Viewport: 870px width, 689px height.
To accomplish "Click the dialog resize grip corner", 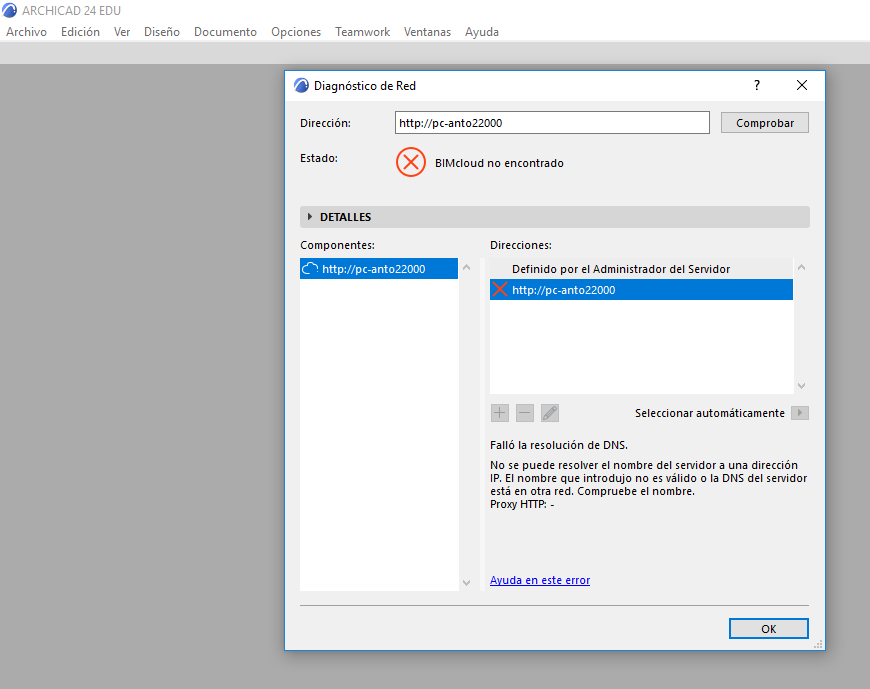I will click(818, 644).
